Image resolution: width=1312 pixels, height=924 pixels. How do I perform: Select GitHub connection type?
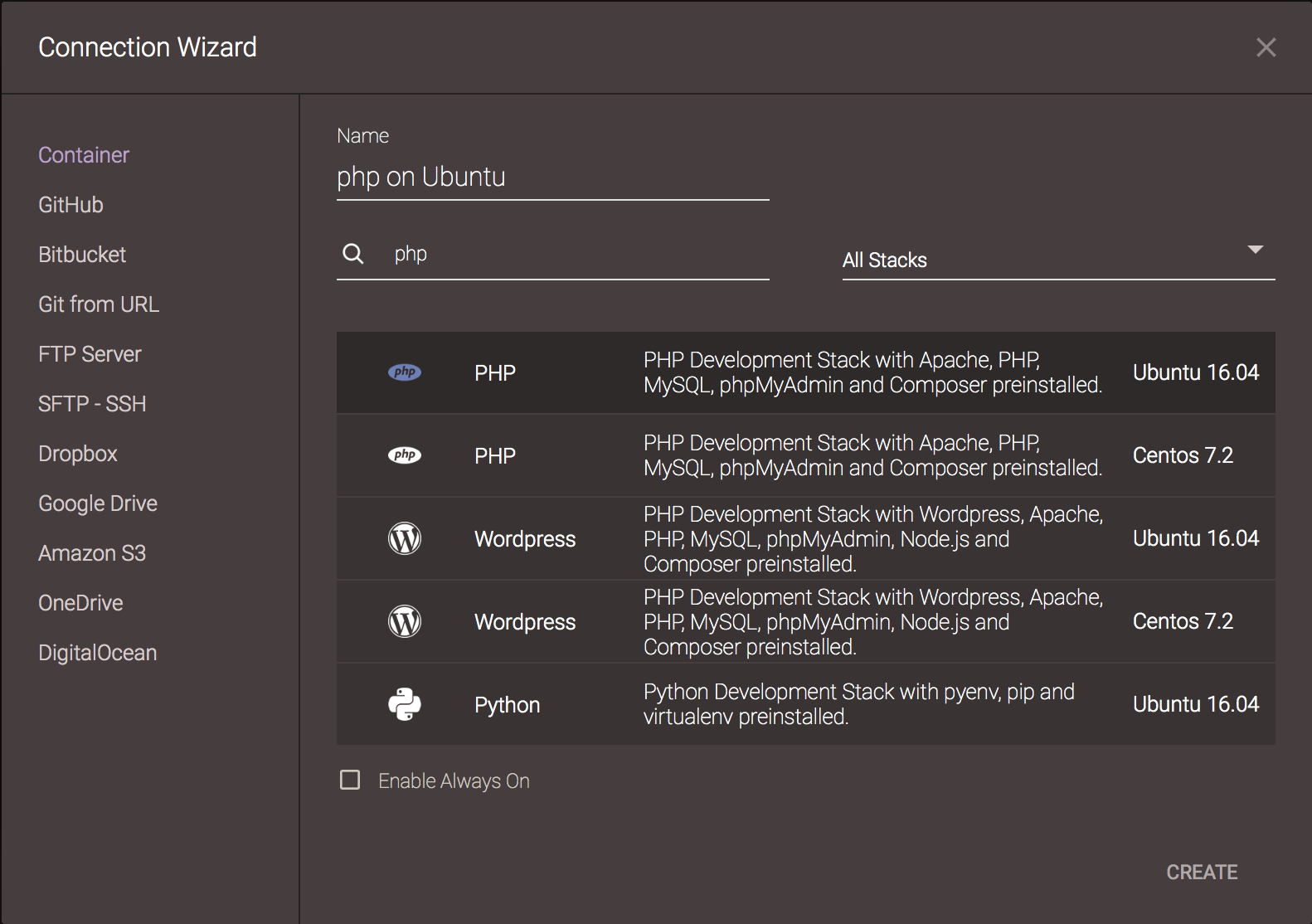(70, 205)
